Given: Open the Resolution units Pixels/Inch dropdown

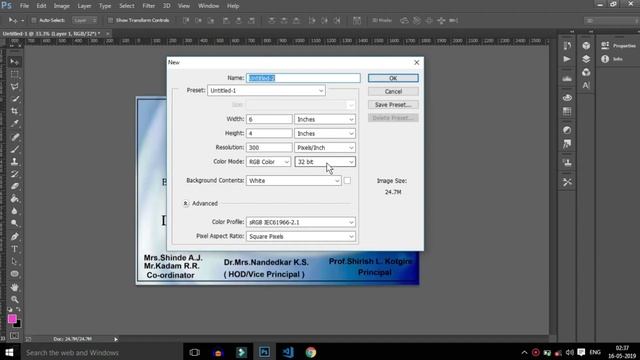Looking at the screenshot, I should (325, 148).
